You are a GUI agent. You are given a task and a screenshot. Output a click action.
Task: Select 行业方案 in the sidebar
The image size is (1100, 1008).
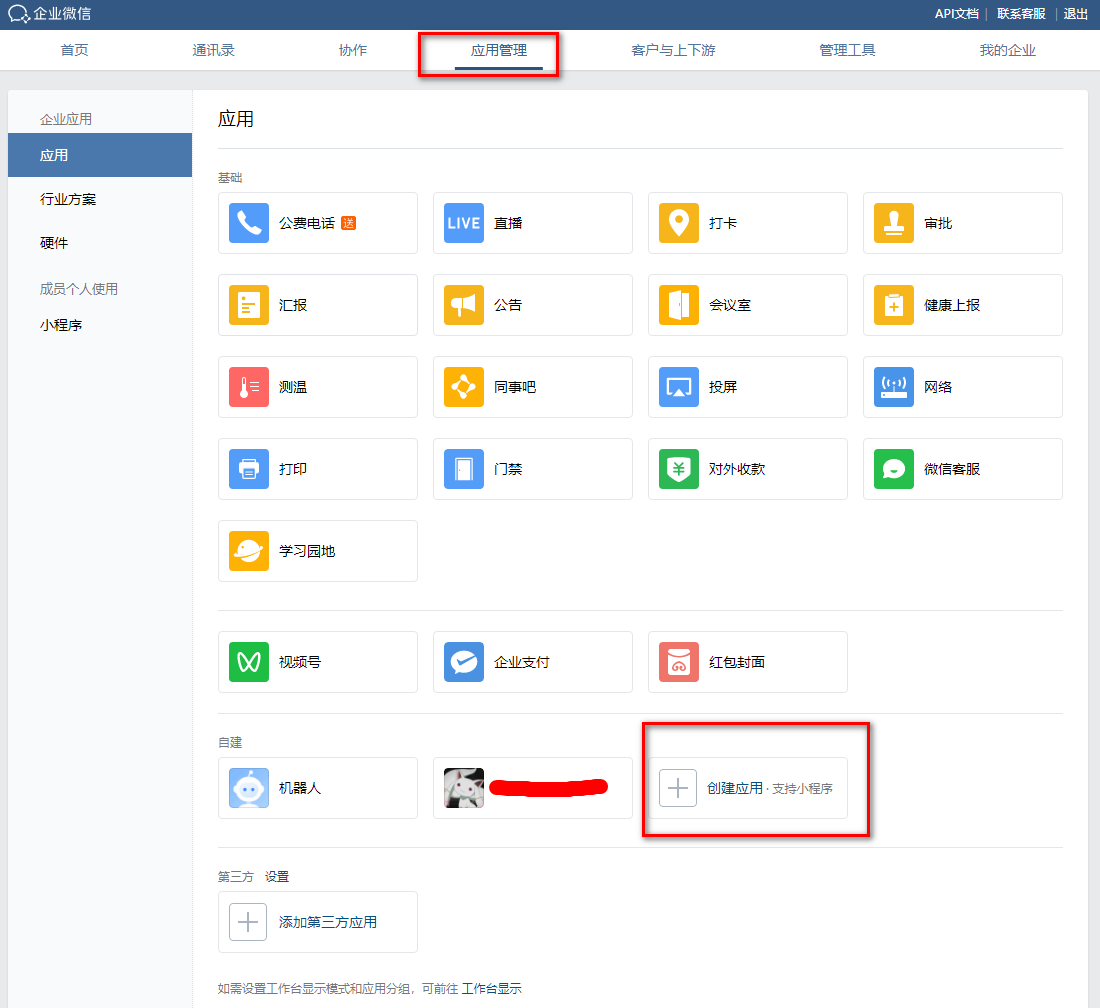click(x=68, y=199)
